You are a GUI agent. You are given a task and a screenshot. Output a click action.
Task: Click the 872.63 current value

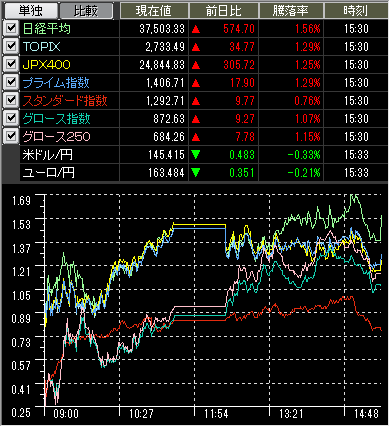(169, 119)
